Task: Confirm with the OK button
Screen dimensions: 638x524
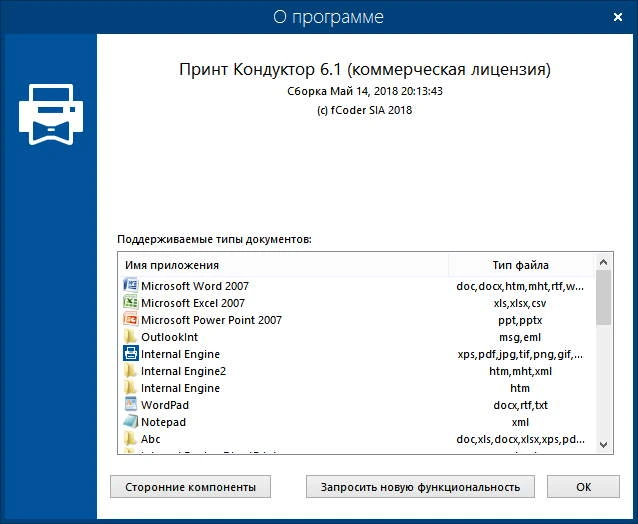Action: click(x=583, y=487)
